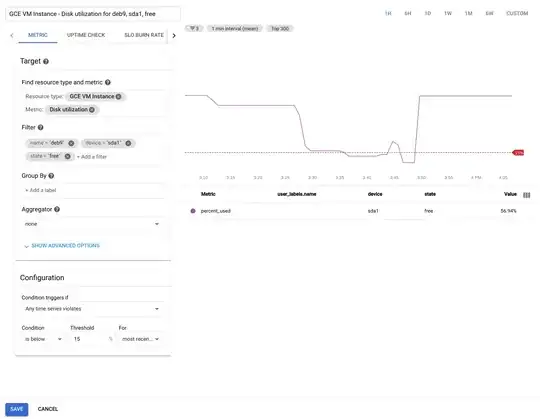Open the For duration dropdown
The width and height of the screenshot is (540, 419).
point(141,339)
